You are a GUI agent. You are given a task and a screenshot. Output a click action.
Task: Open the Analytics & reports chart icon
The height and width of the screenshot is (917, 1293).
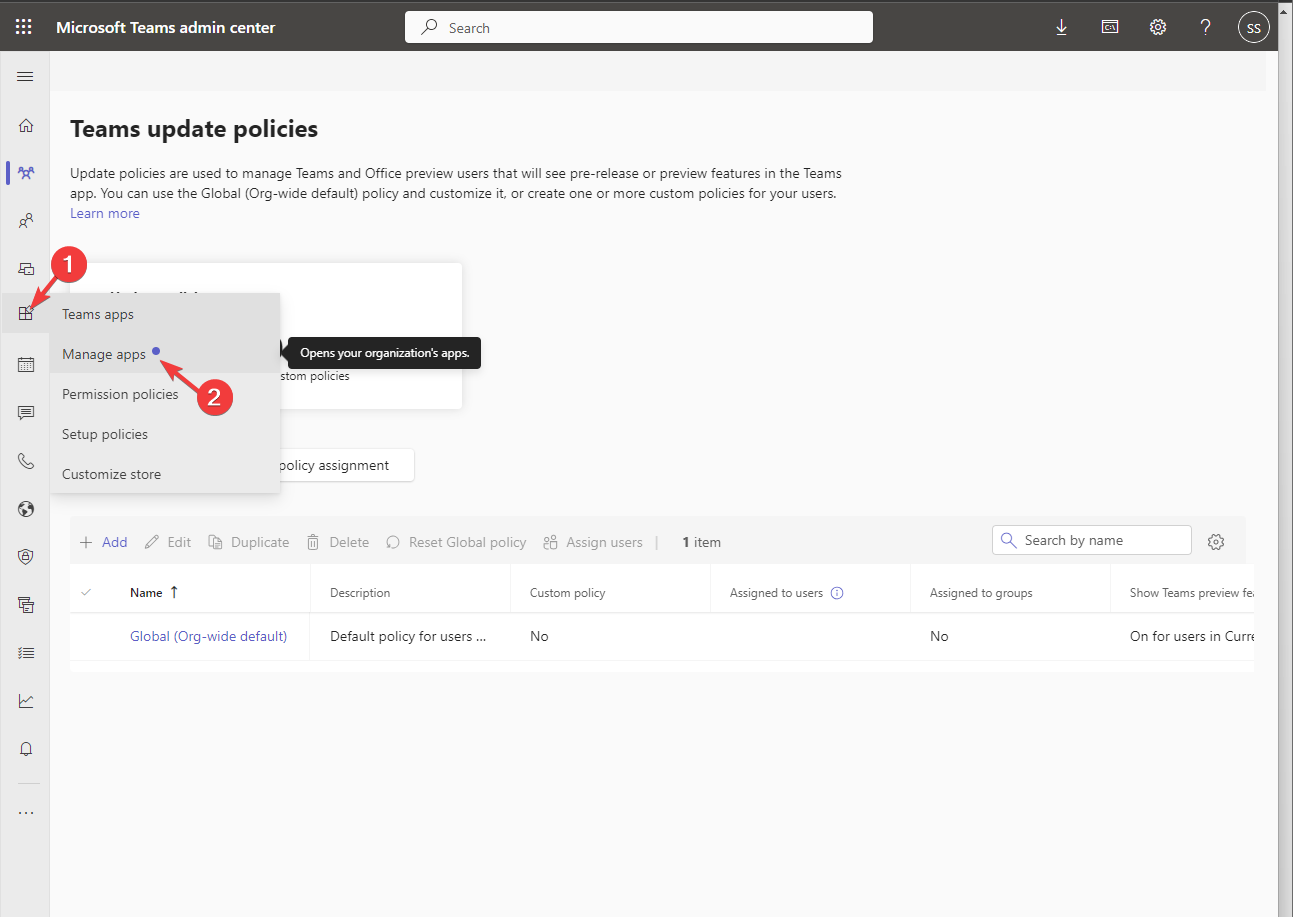[x=25, y=700]
